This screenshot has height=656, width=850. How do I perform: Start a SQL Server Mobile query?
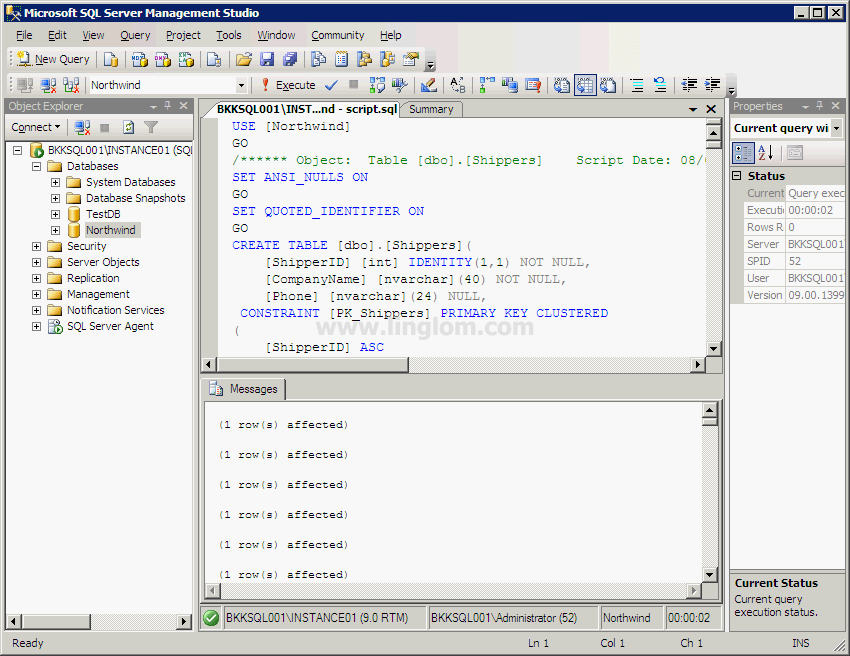coord(214,59)
